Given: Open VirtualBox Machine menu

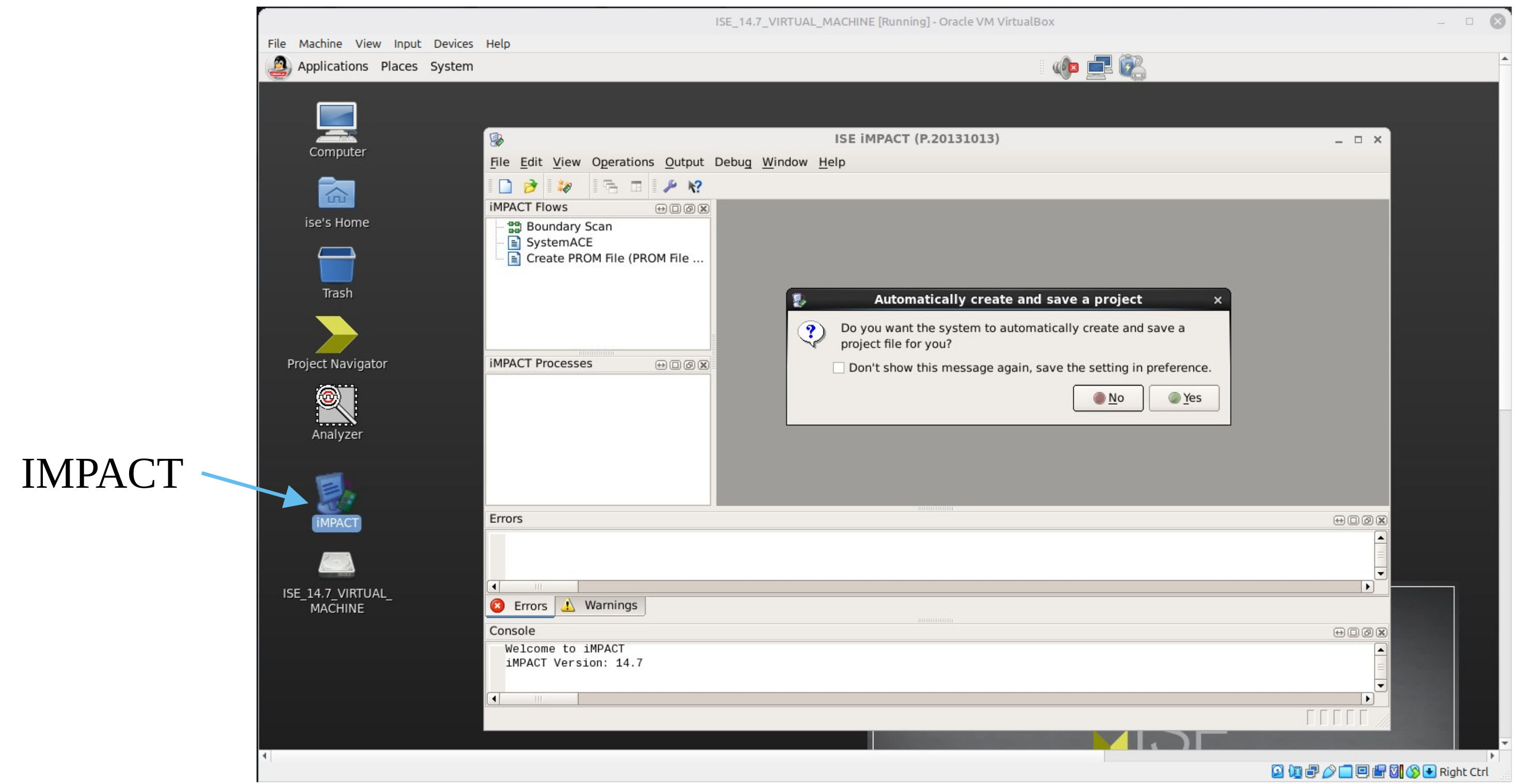Looking at the screenshot, I should point(321,43).
